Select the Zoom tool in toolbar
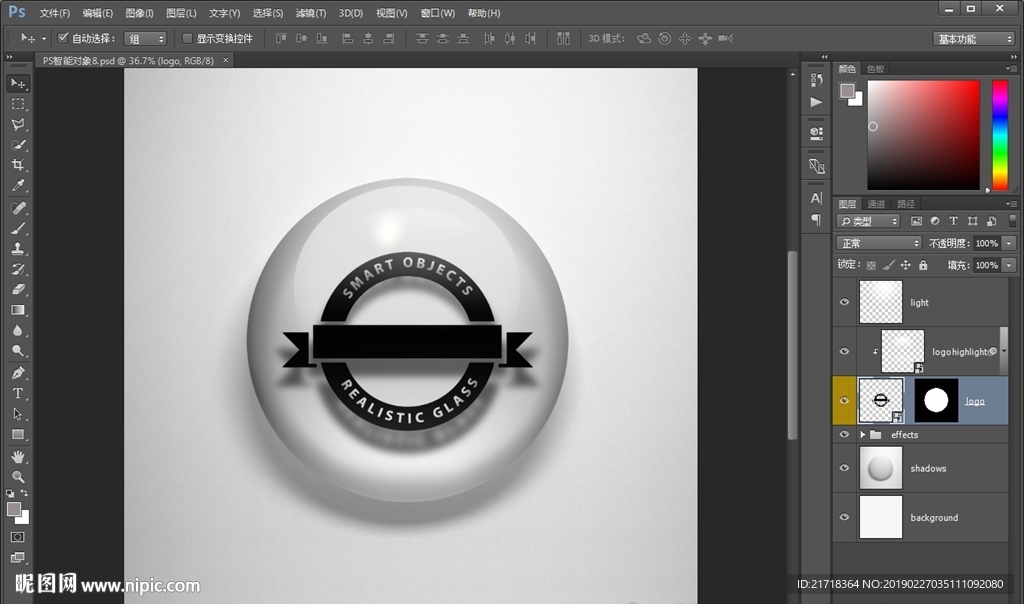Image resolution: width=1024 pixels, height=604 pixels. pos(18,476)
